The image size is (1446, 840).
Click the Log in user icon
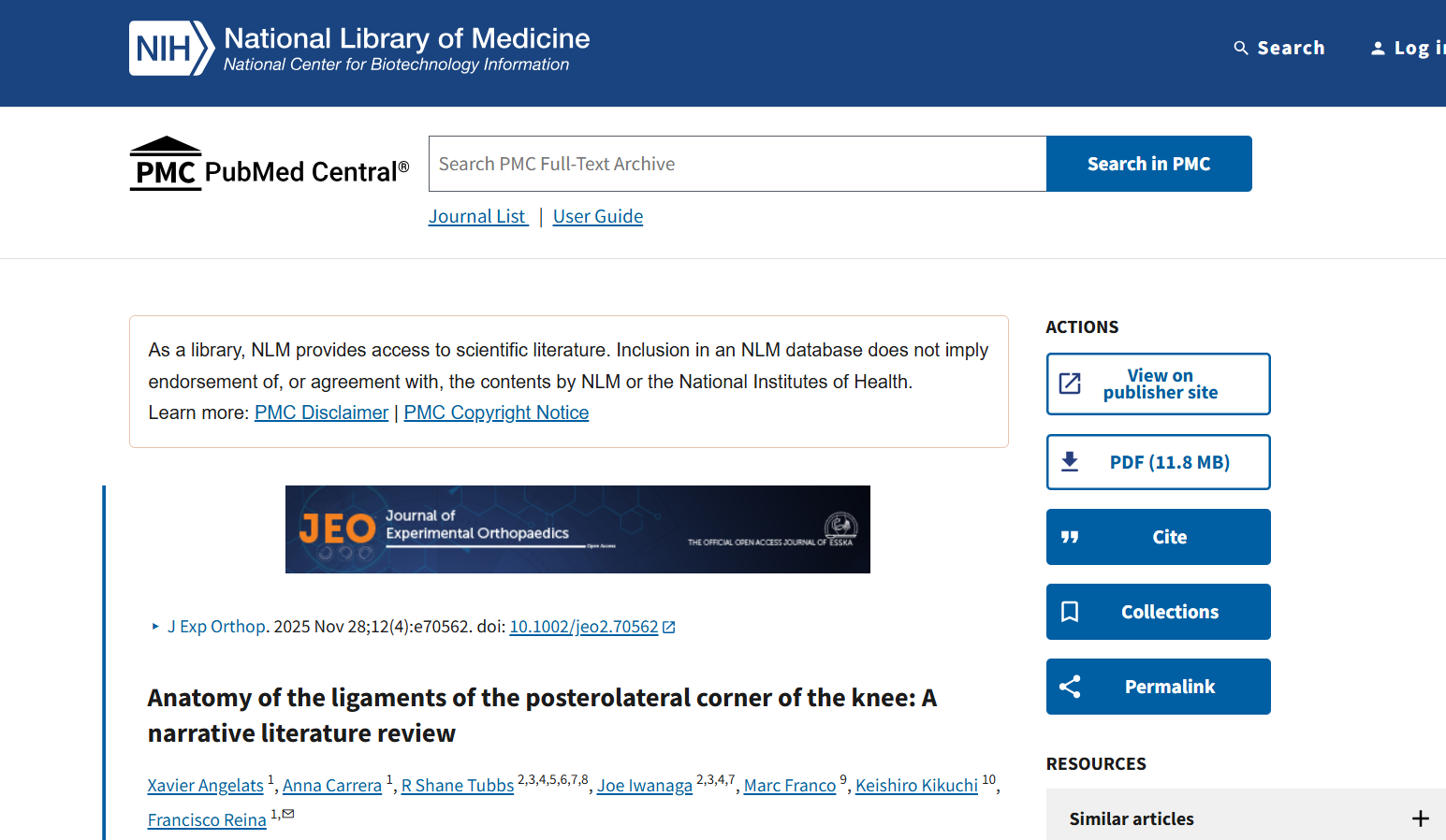point(1378,48)
